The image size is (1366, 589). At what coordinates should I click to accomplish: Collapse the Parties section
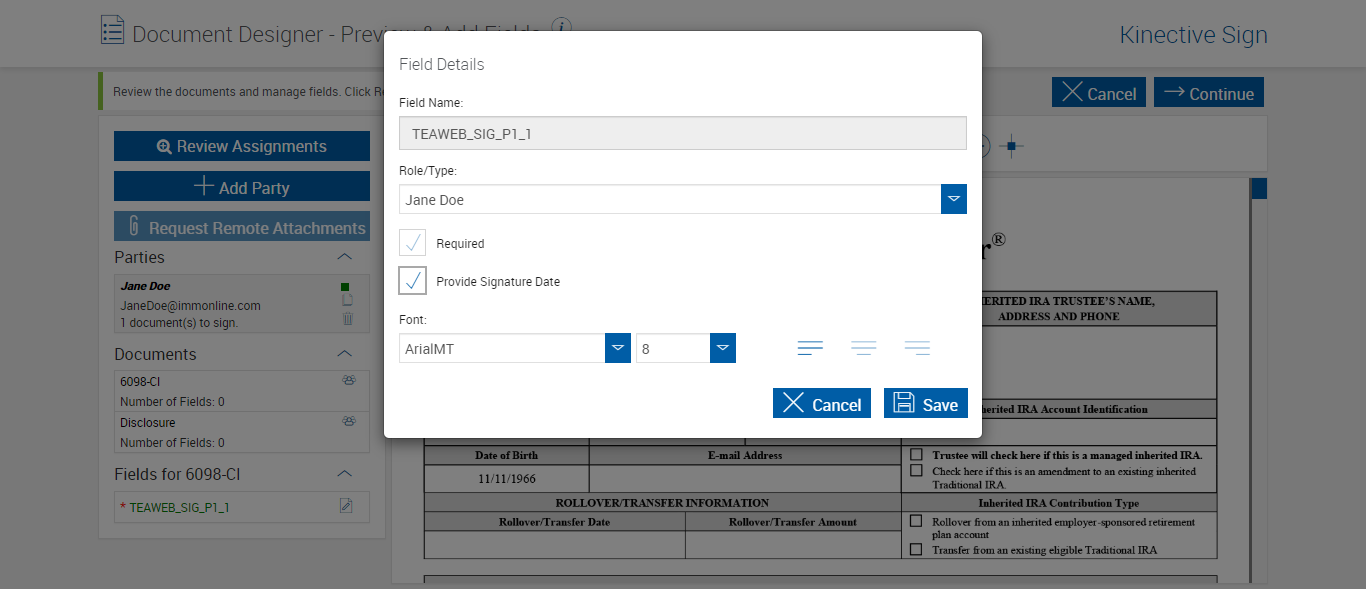click(345, 257)
